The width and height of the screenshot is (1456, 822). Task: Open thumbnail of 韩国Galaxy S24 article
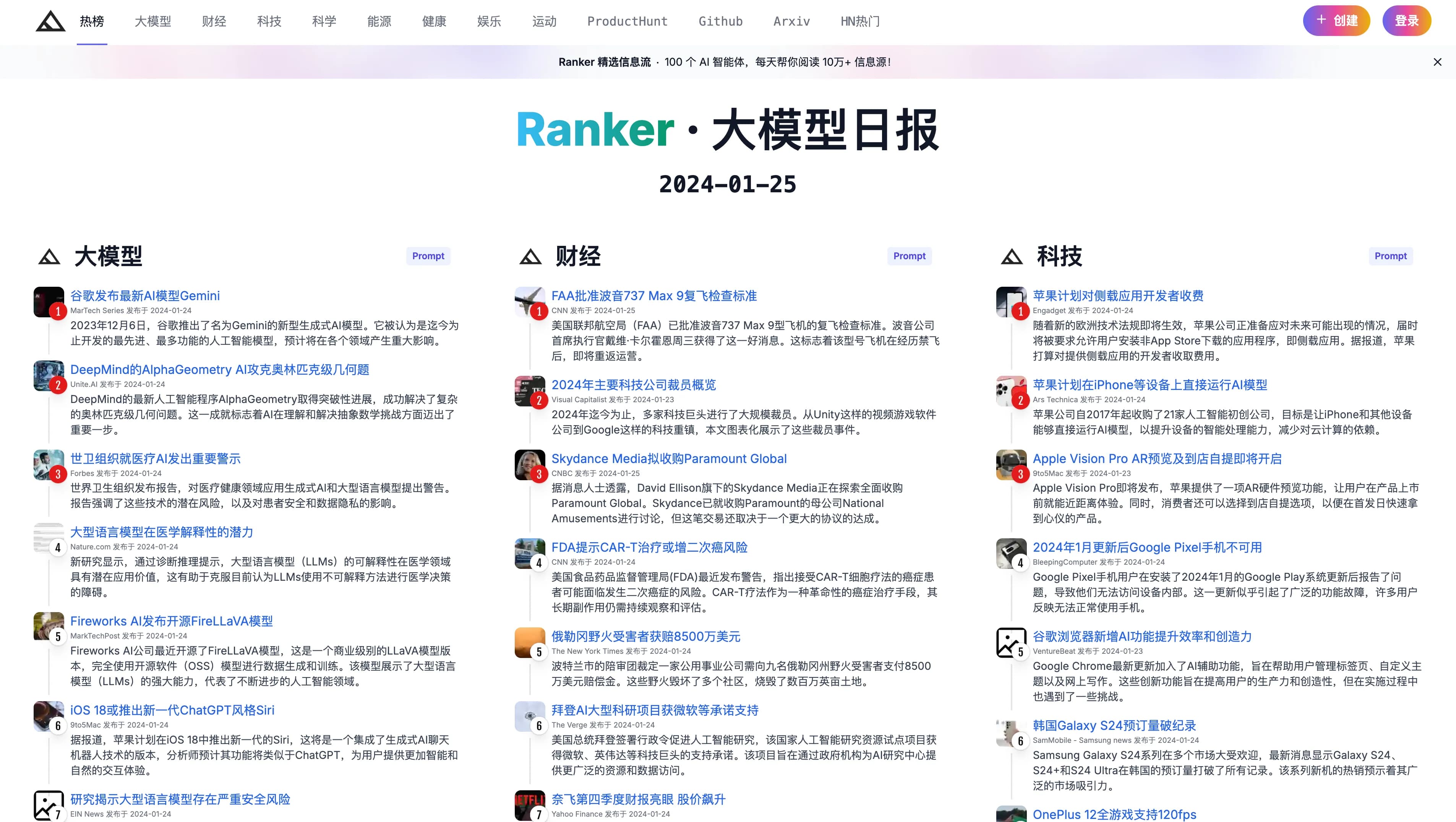(1011, 731)
